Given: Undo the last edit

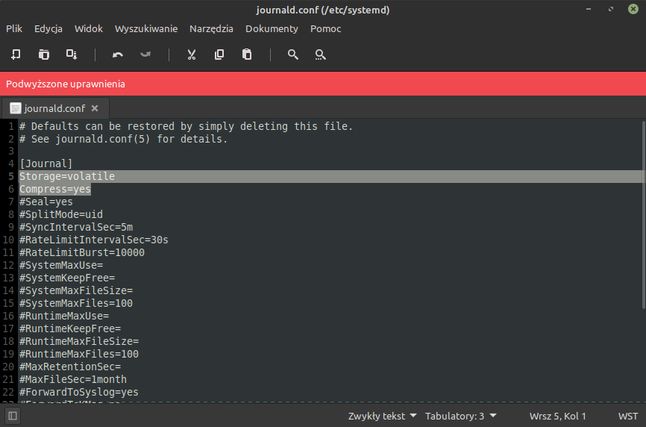Looking at the screenshot, I should coord(118,54).
